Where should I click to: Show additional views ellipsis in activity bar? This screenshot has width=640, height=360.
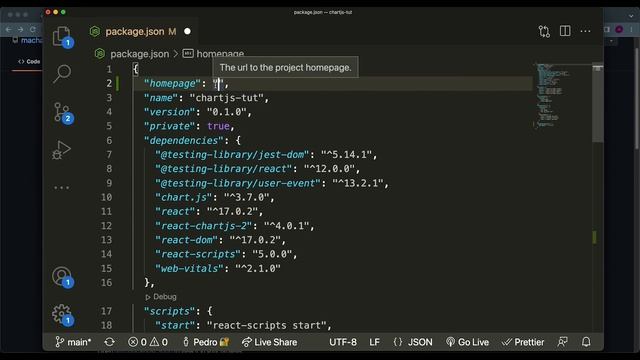point(62,188)
